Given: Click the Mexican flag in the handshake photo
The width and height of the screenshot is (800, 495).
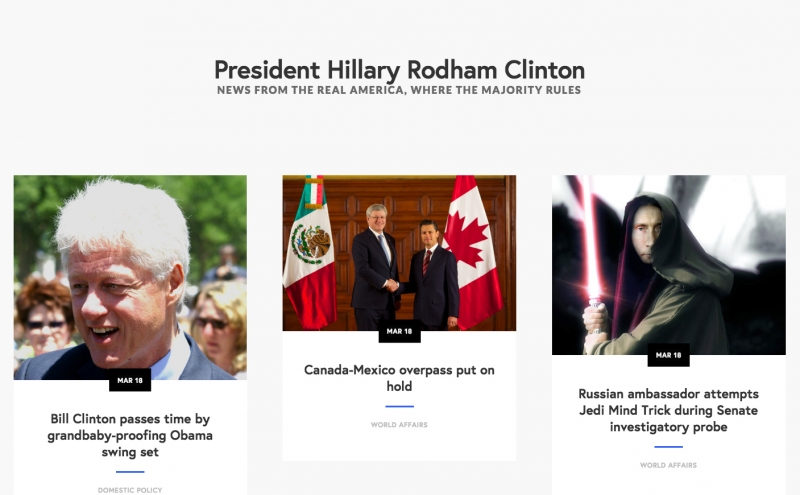Looking at the screenshot, I should [x=310, y=253].
